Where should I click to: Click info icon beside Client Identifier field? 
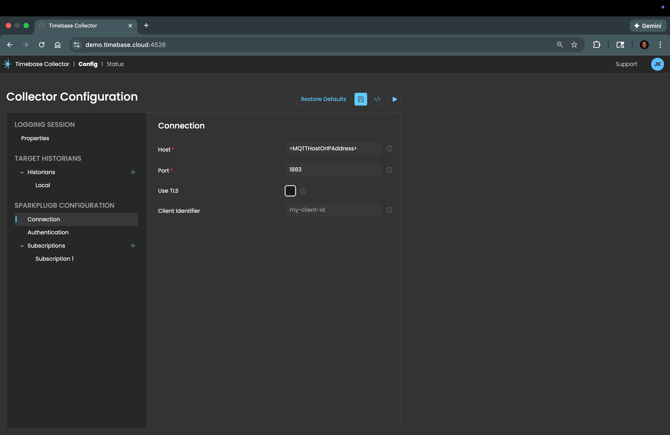point(390,210)
